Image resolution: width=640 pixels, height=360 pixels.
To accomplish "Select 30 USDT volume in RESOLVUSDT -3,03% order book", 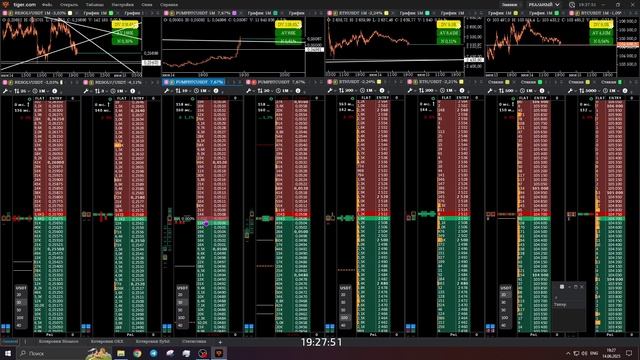I will coord(19,302).
